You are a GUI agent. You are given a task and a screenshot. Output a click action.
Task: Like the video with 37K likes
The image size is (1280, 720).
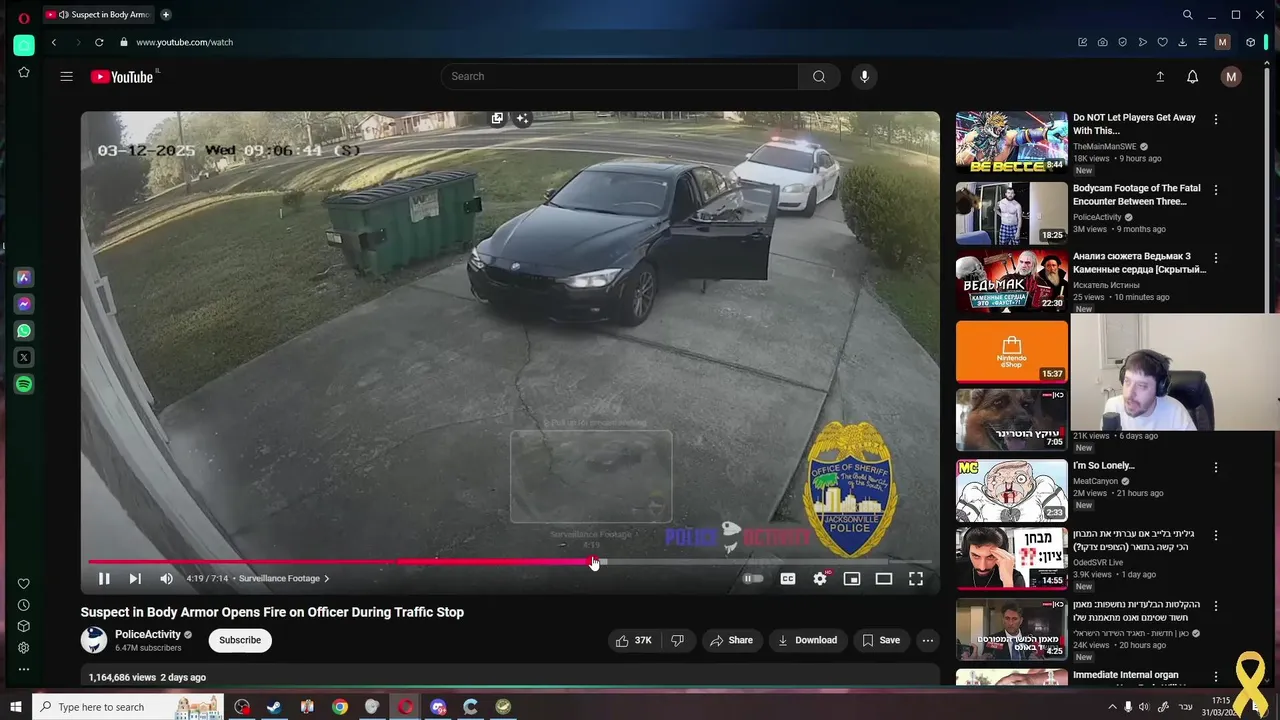pyautogui.click(x=633, y=640)
